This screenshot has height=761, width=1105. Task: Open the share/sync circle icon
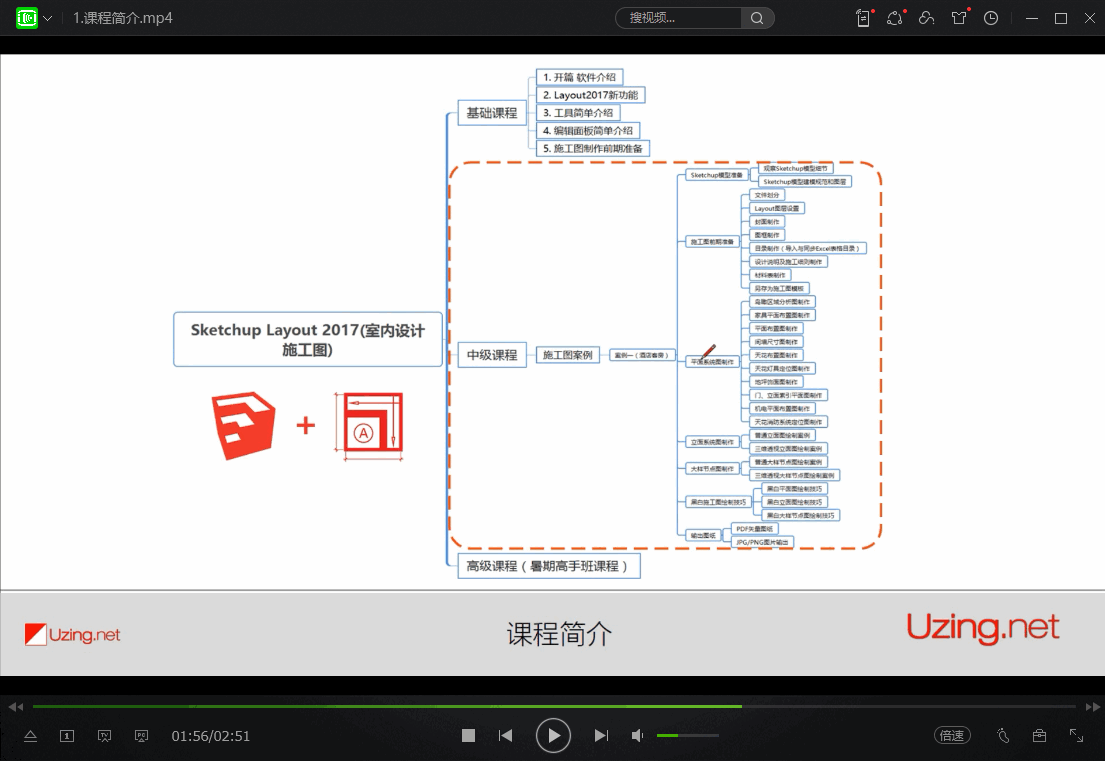(895, 18)
